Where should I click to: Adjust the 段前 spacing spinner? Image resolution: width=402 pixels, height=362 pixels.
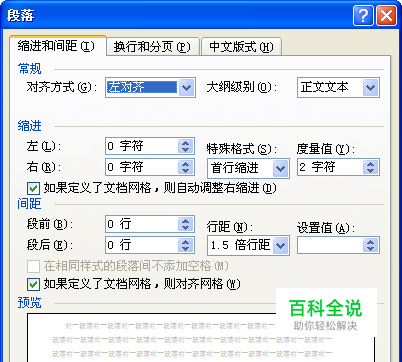click(186, 224)
